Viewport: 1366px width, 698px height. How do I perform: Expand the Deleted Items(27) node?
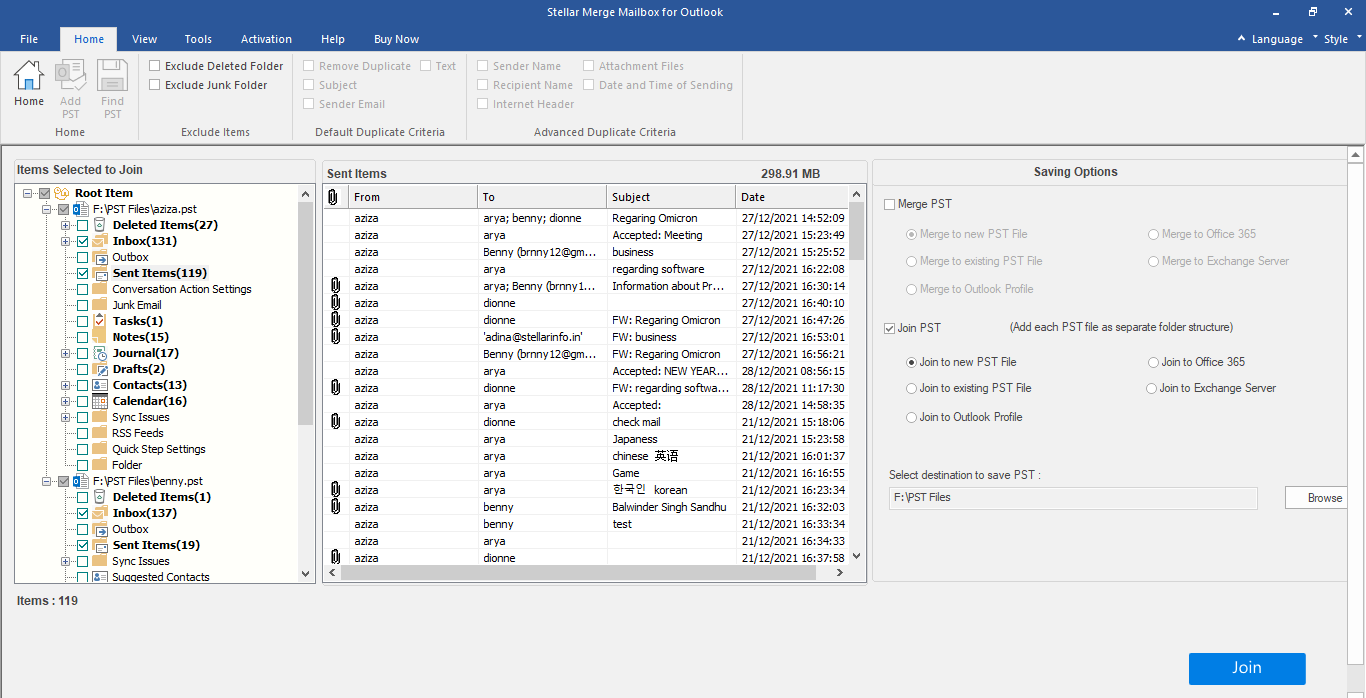pos(66,225)
